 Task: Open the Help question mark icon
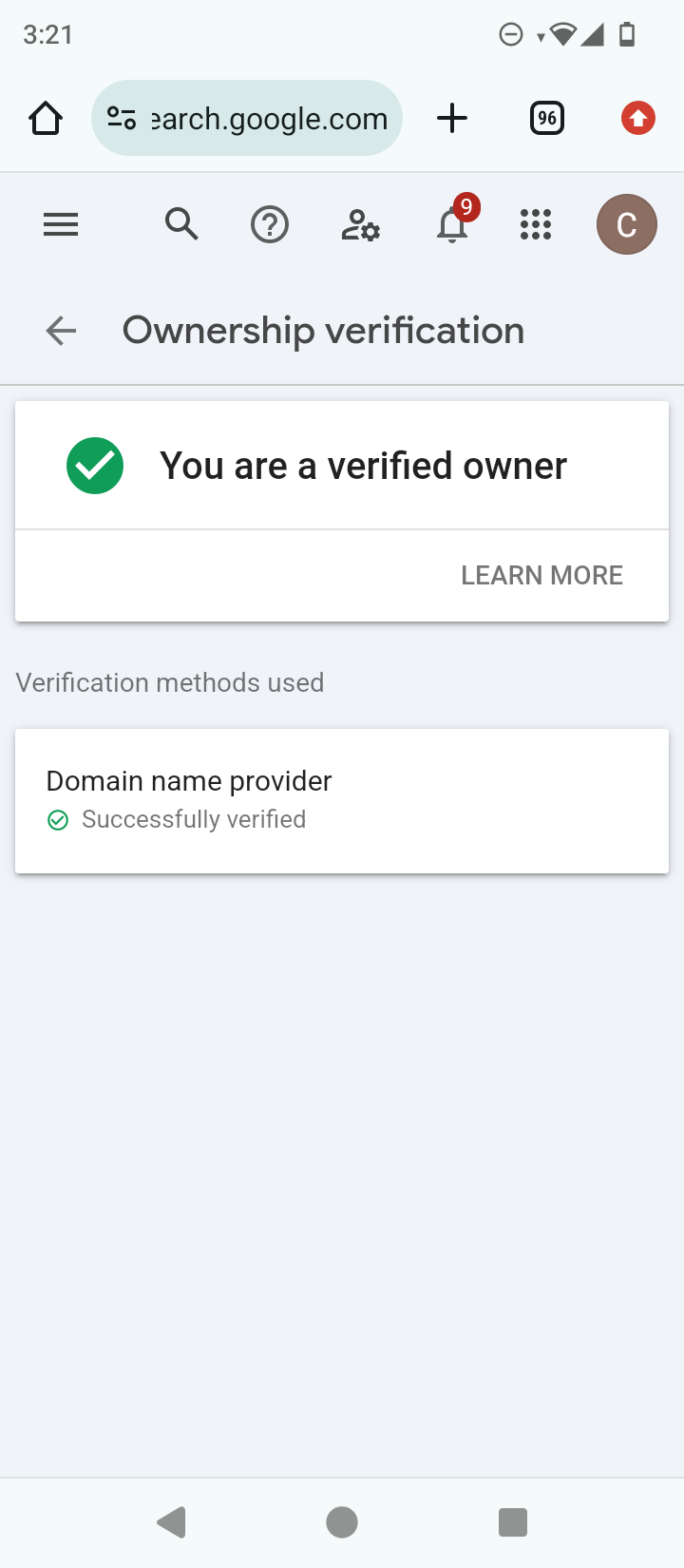coord(270,225)
